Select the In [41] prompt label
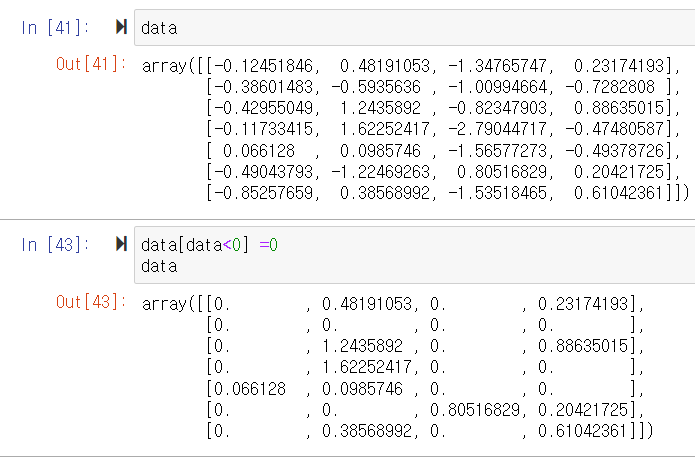This screenshot has height=465, width=695. click(55, 27)
